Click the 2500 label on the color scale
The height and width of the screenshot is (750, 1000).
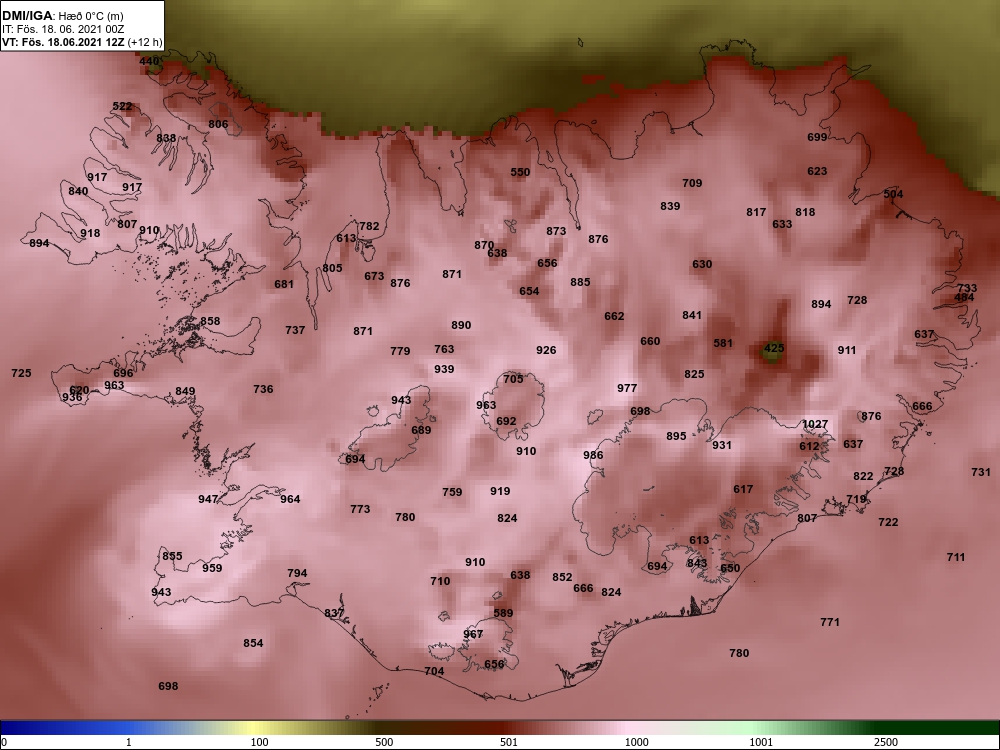885,742
